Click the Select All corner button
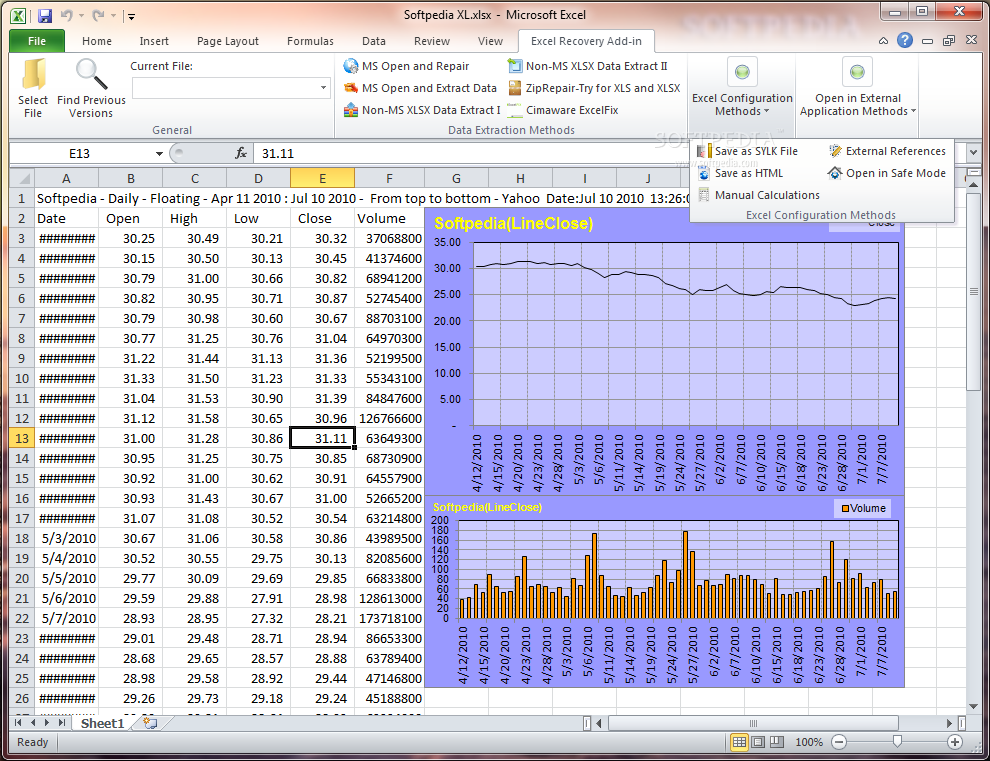 [22, 178]
